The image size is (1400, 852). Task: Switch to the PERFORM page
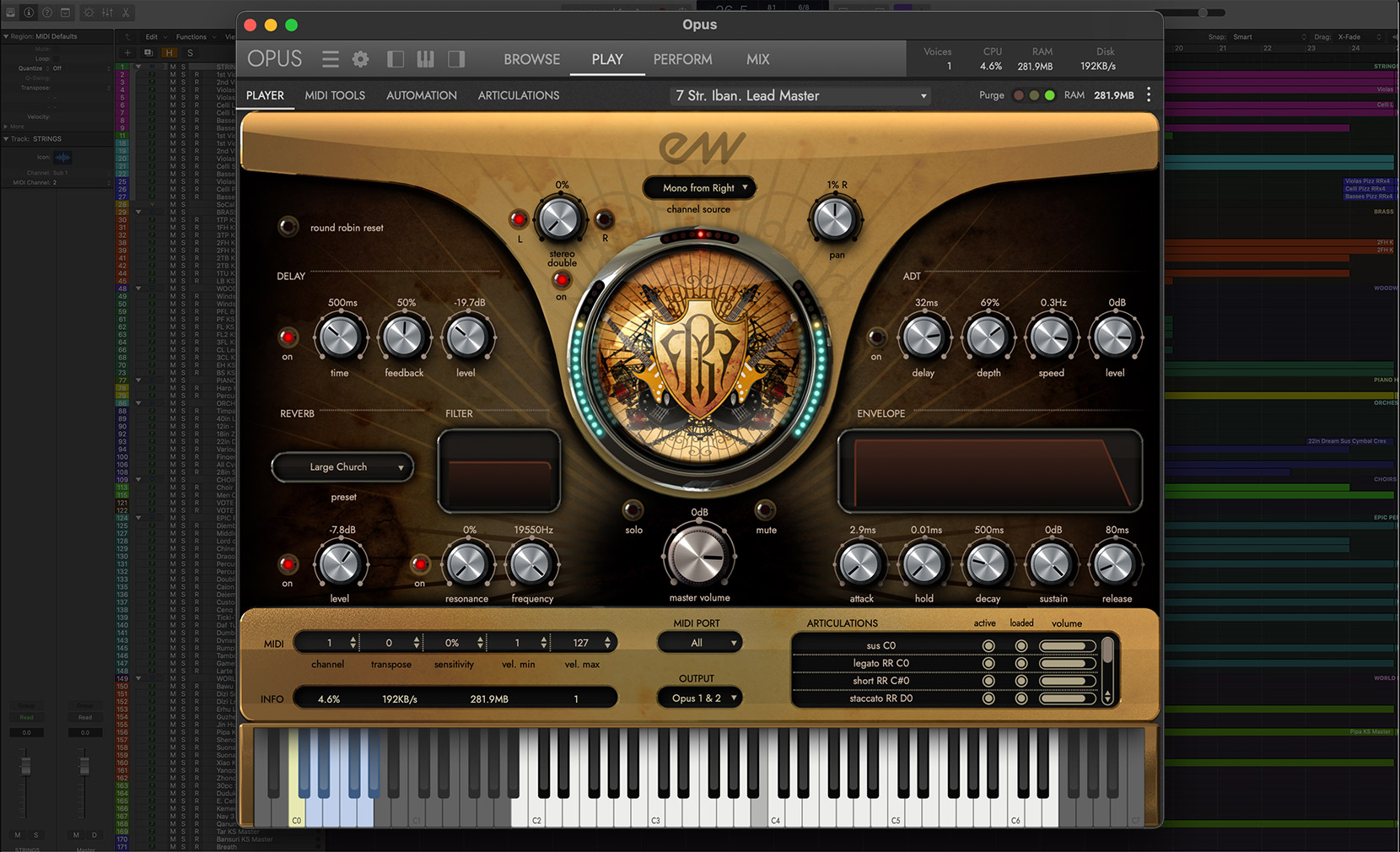pos(682,59)
